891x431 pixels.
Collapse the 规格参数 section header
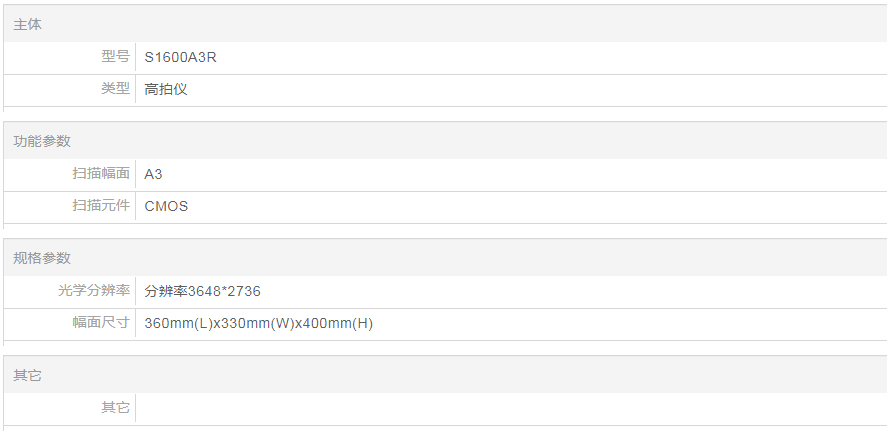click(x=42, y=258)
